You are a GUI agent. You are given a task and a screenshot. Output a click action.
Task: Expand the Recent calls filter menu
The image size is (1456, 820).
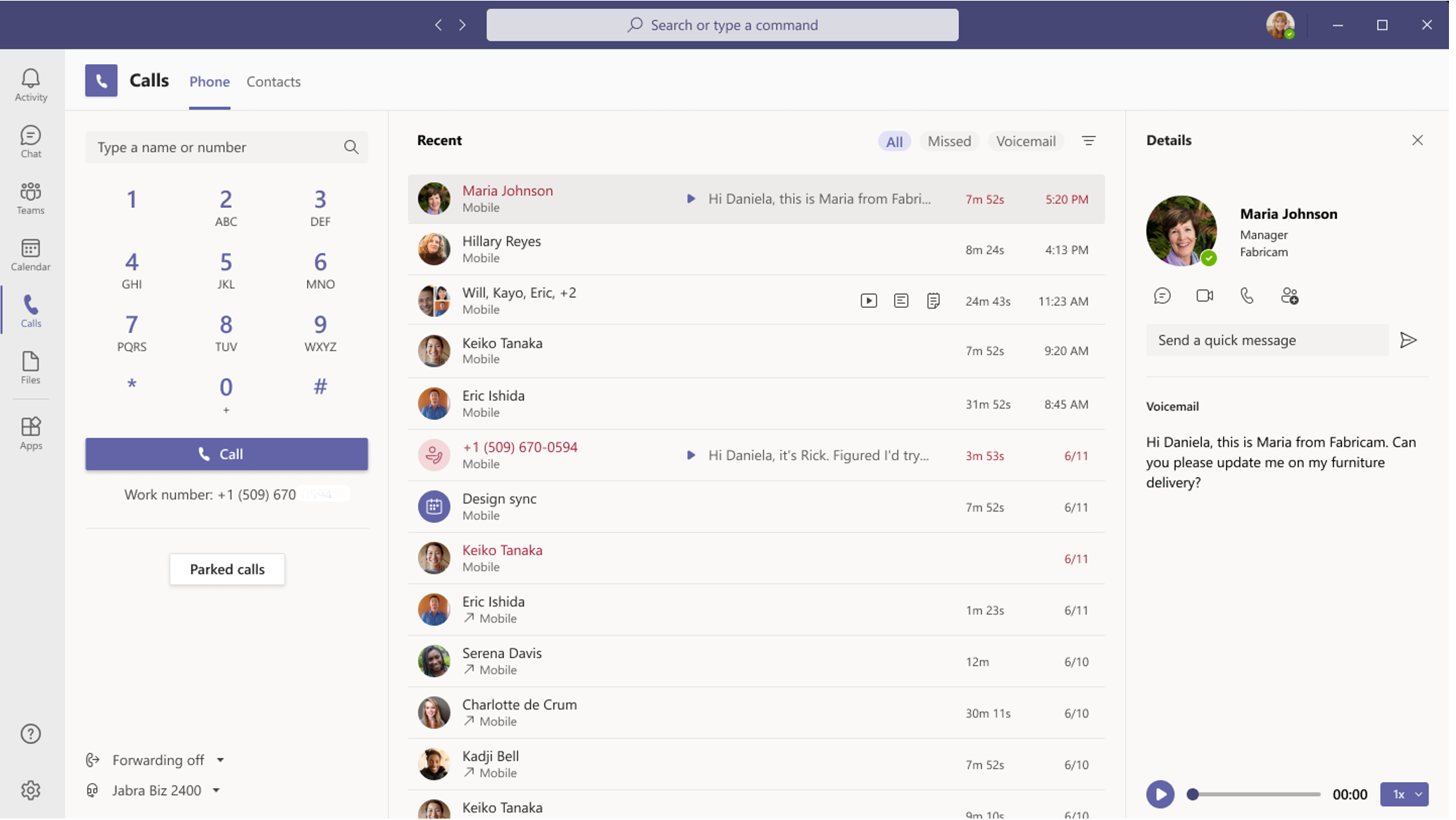pos(1088,140)
